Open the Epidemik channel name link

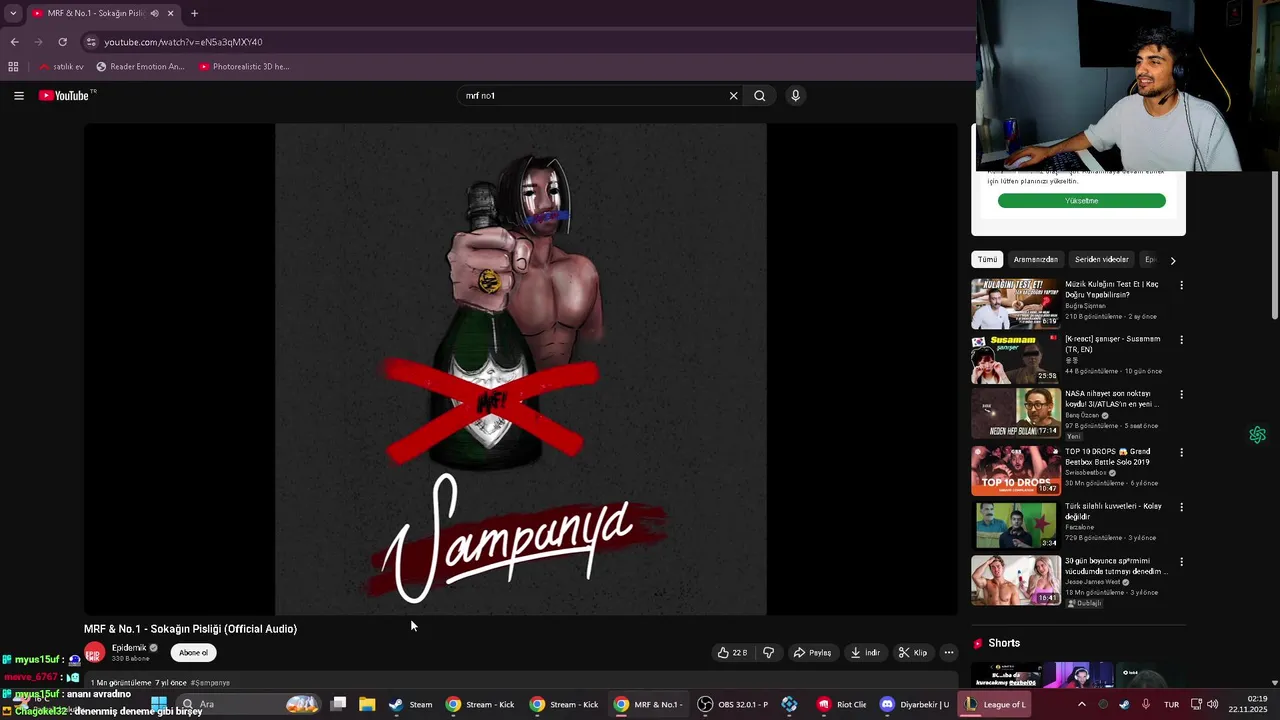(129, 648)
